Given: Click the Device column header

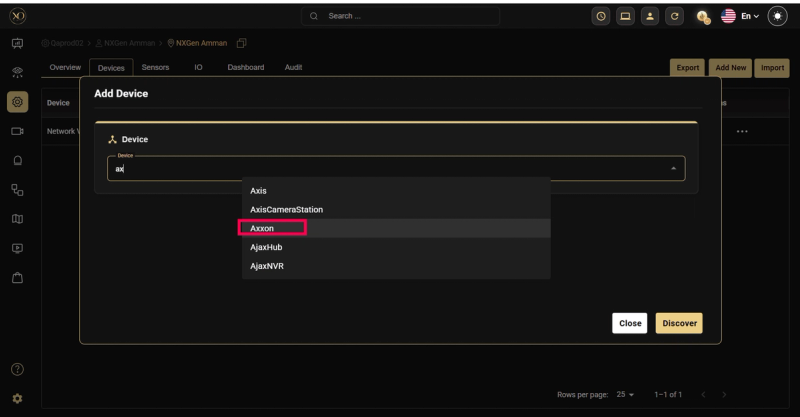Looking at the screenshot, I should click(x=58, y=103).
